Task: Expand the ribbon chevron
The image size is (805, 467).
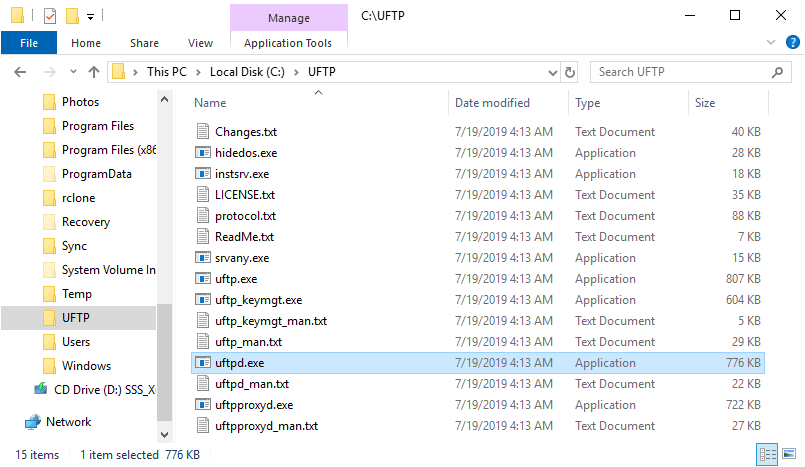Action: 771,42
